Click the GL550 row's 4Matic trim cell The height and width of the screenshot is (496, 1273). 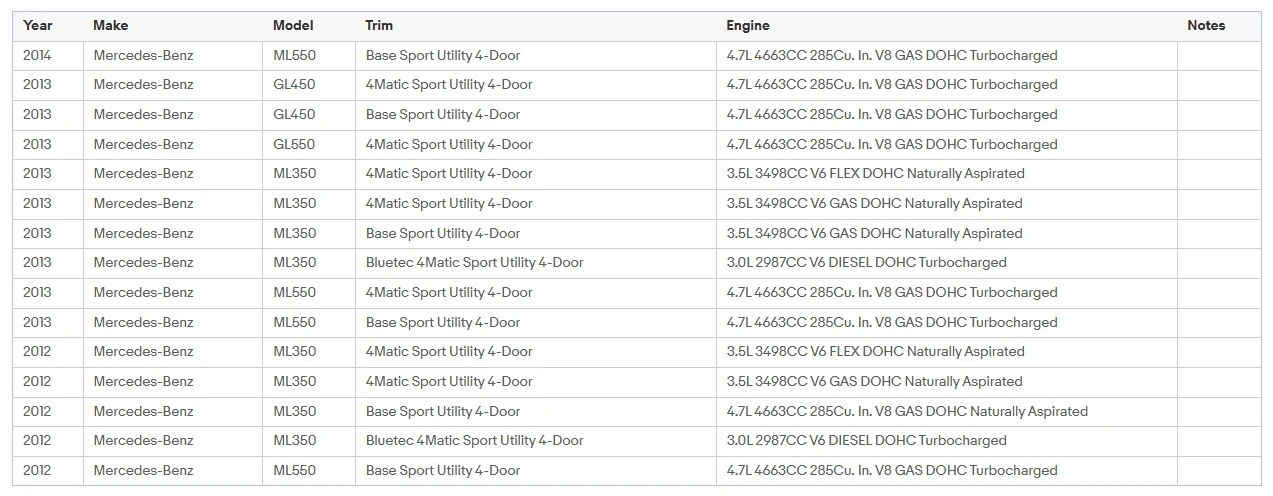pyautogui.click(x=536, y=145)
